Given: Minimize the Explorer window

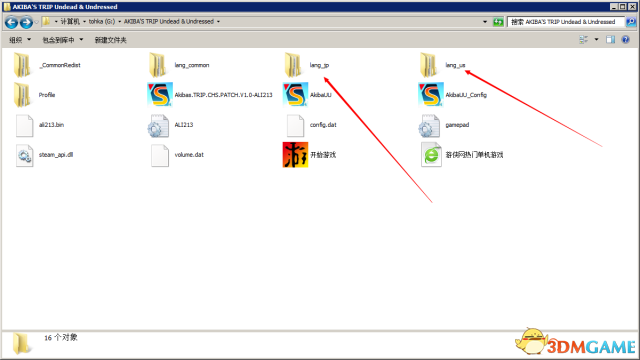Looking at the screenshot, I should 614,7.
